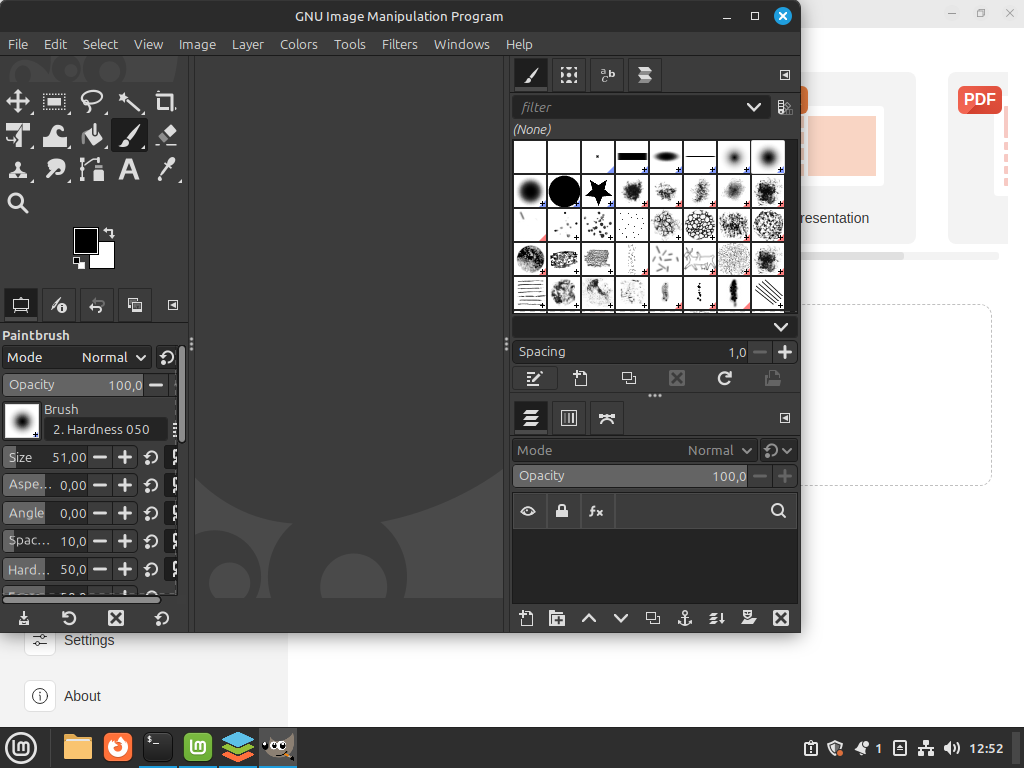
Task: Refresh the brushes list
Action: click(x=724, y=378)
